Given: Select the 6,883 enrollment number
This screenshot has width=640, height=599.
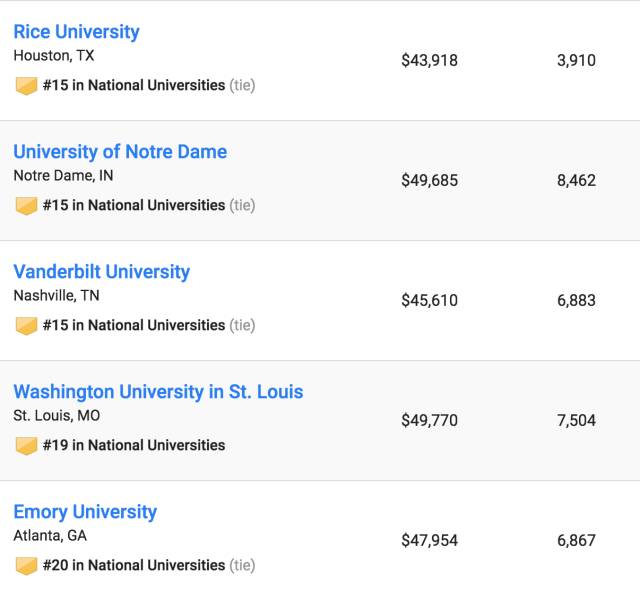Looking at the screenshot, I should click(576, 300).
